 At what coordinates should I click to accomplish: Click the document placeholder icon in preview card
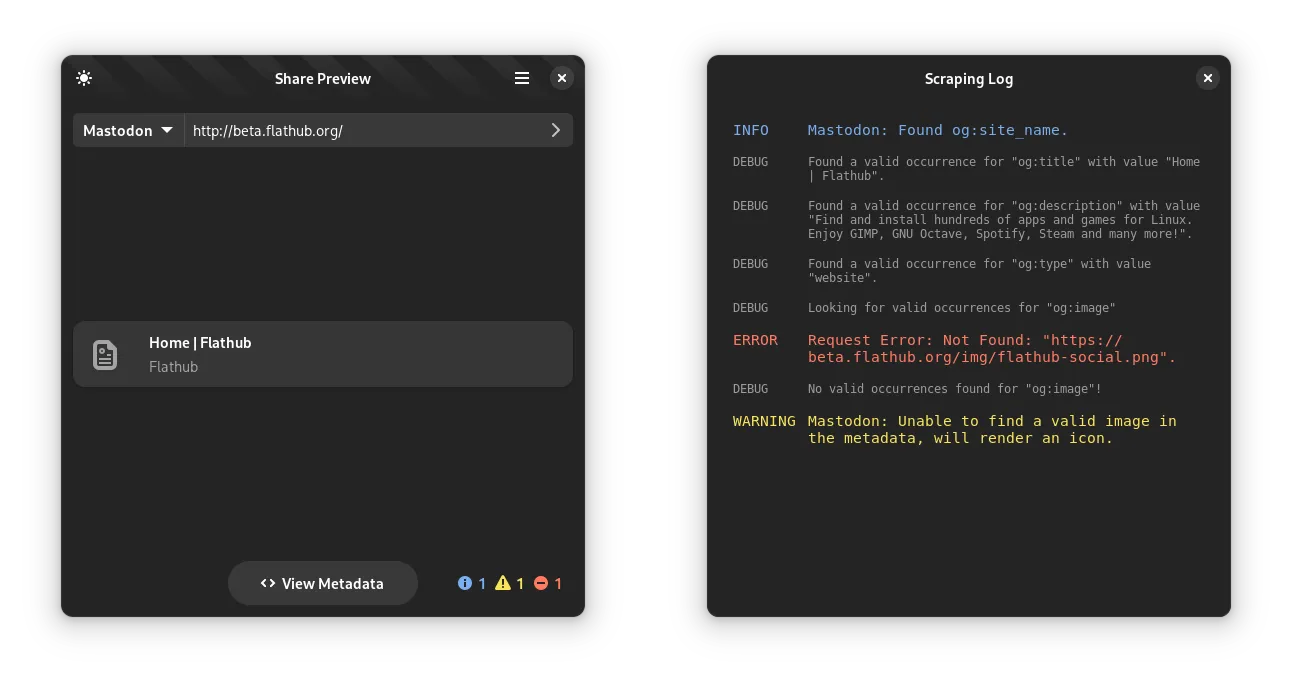point(105,355)
